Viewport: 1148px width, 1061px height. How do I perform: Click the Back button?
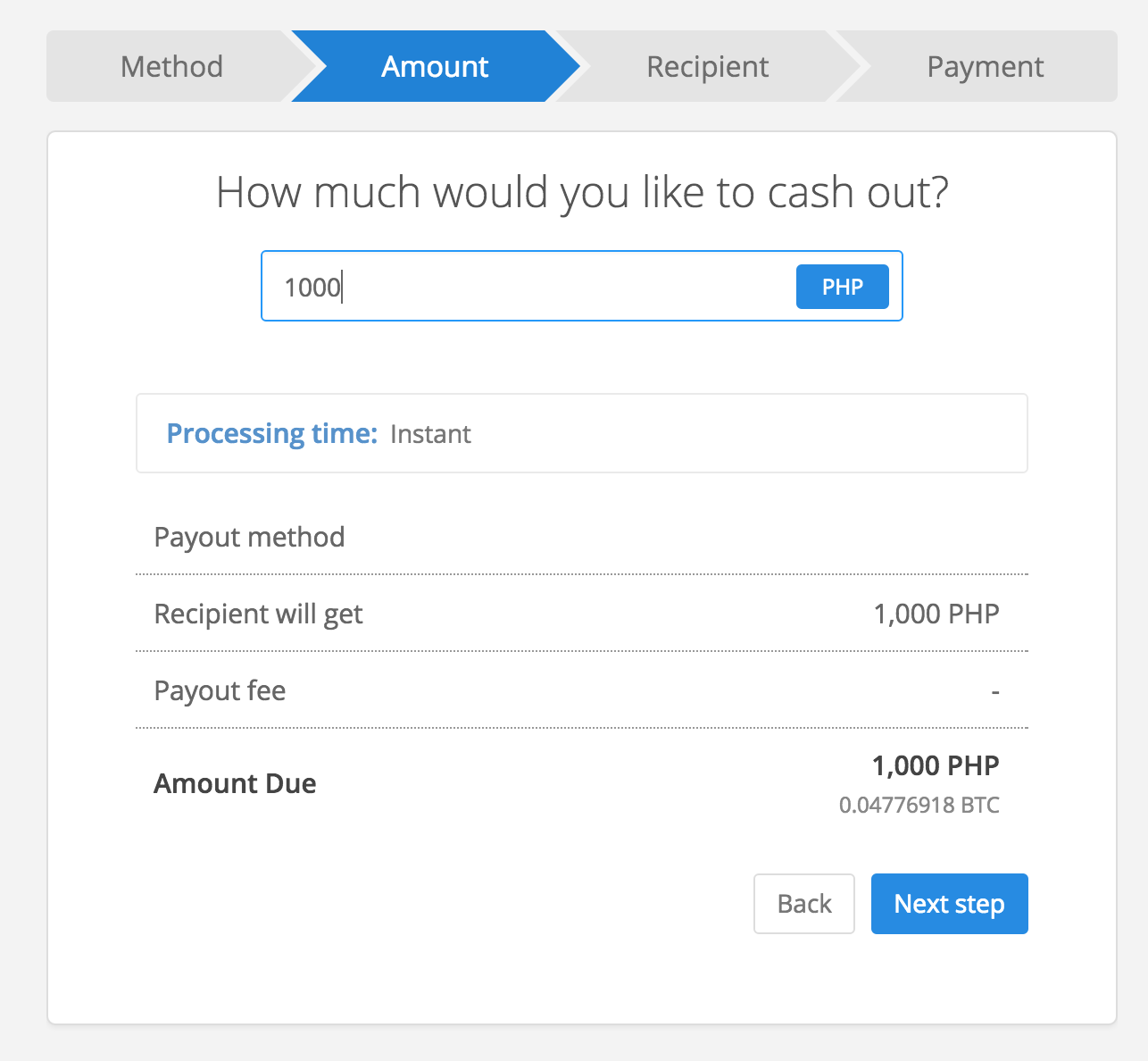tap(803, 904)
